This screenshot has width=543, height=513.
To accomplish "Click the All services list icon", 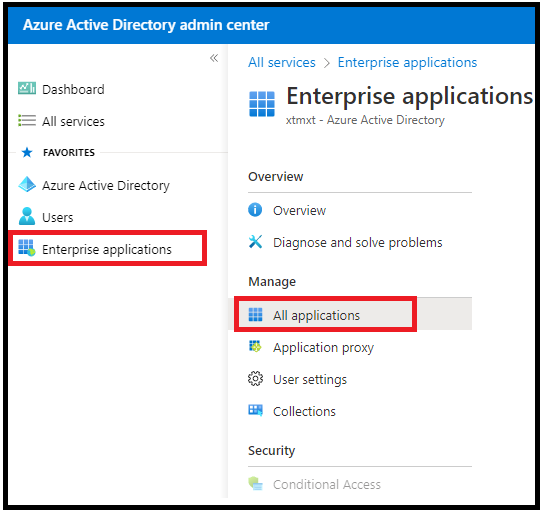I will (x=27, y=121).
